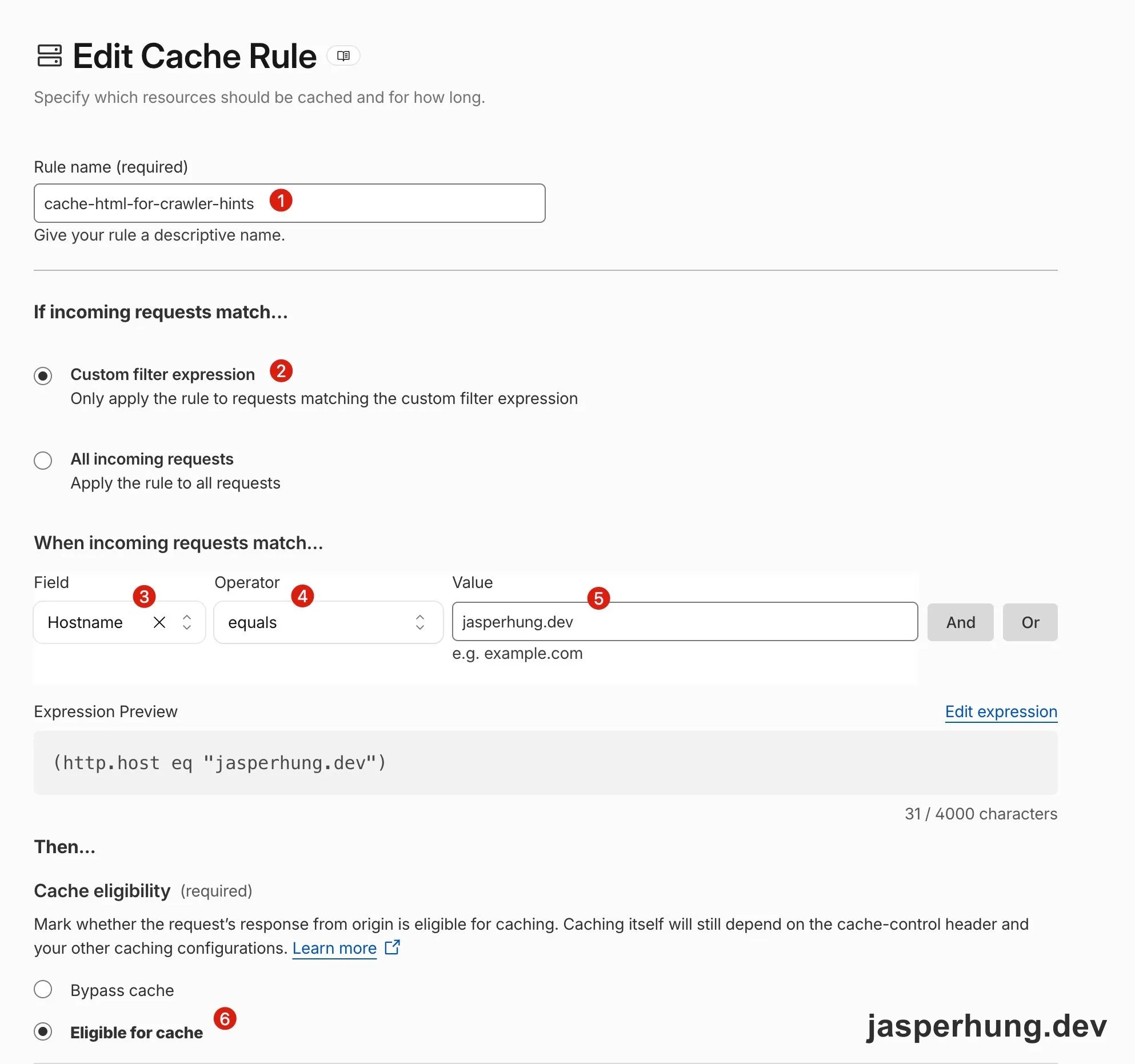This screenshot has height=1064, width=1135.
Task: Click the Expression Preview code box
Action: click(546, 763)
